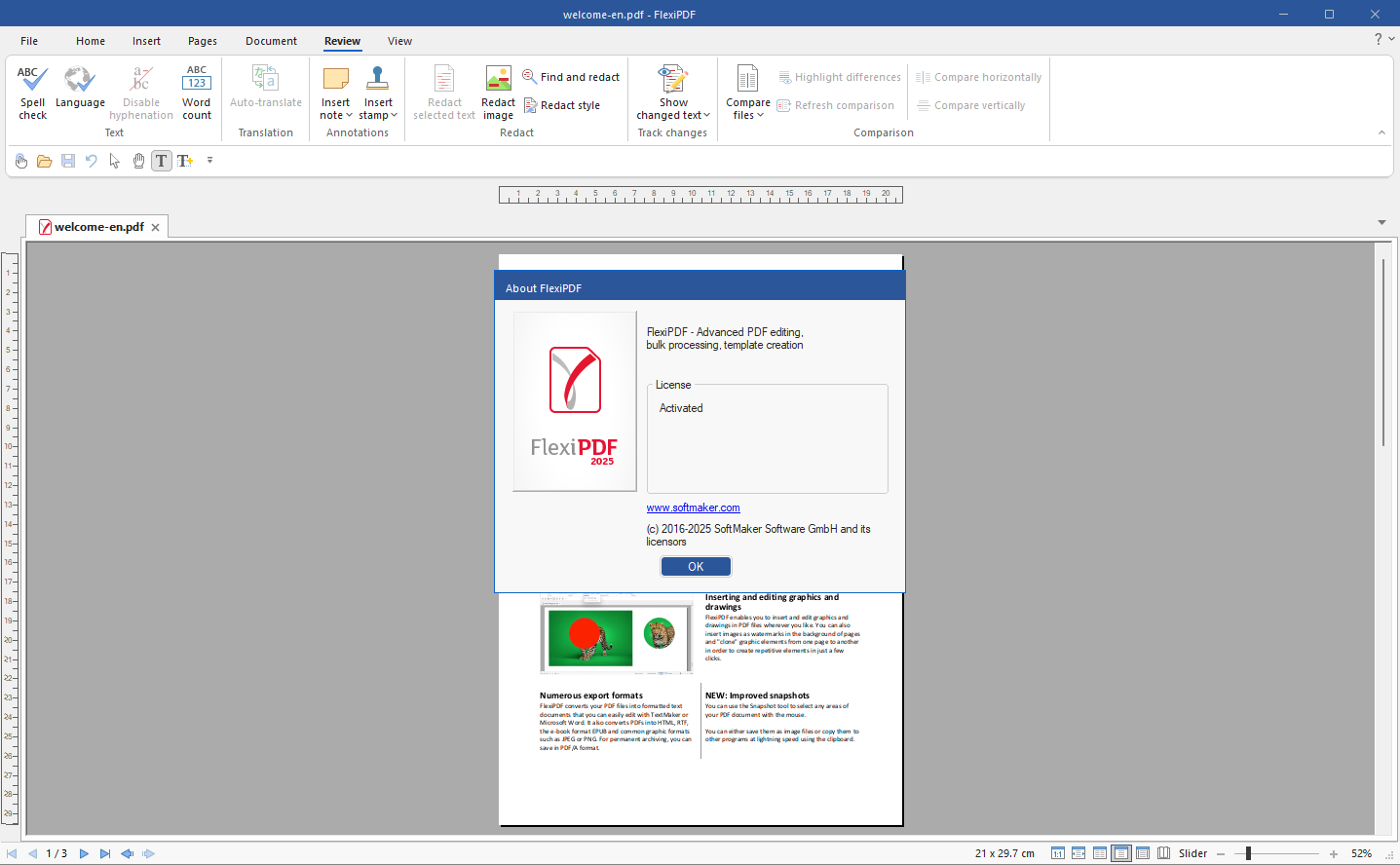Select the Hand pan tool
Screen dimensions: 1400x865
[x=138, y=161]
